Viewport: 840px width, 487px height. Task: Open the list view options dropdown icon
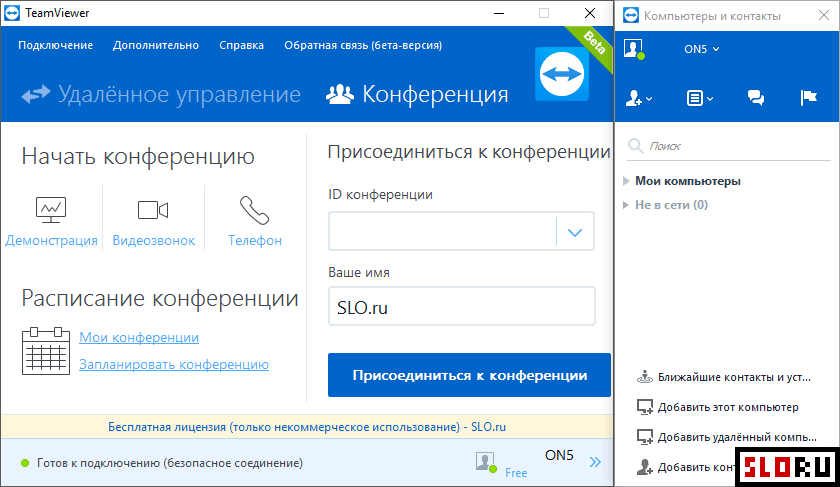point(700,98)
